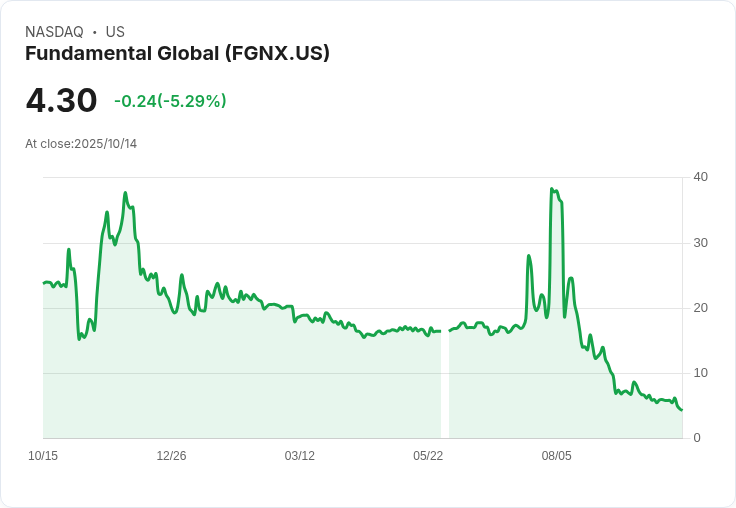Open the Fundamental Global (FGNX.US) title
Screen dimensions: 736x508
coord(177,53)
